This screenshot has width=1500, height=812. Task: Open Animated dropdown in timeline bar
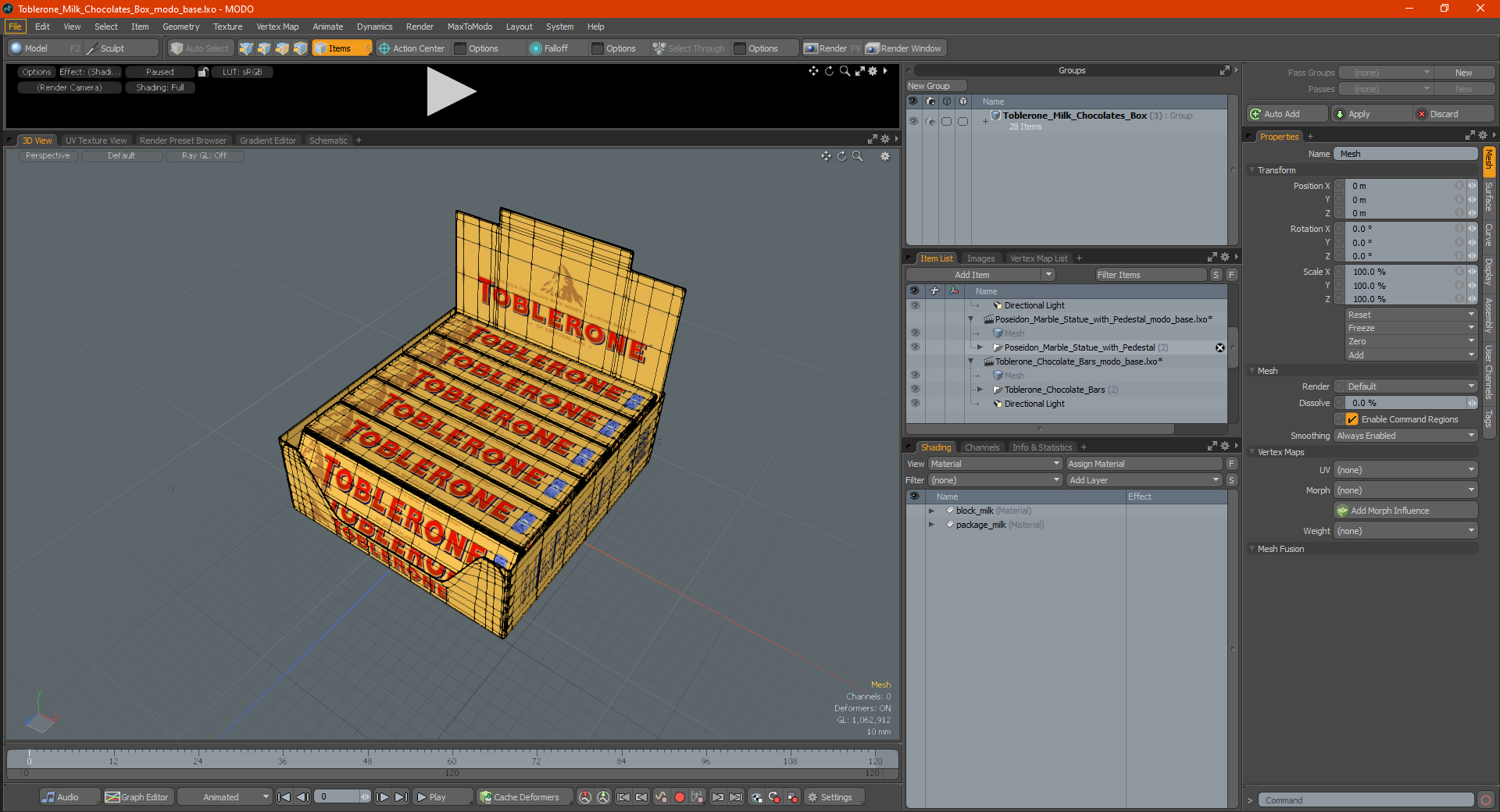[x=224, y=797]
